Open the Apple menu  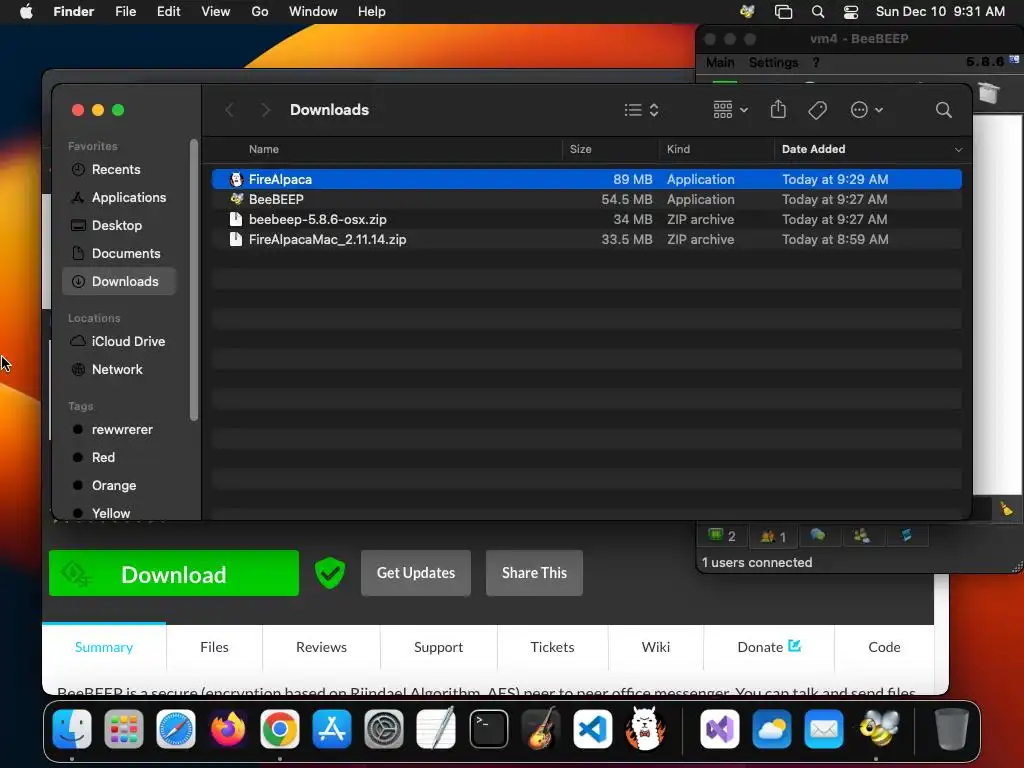pyautogui.click(x=26, y=12)
